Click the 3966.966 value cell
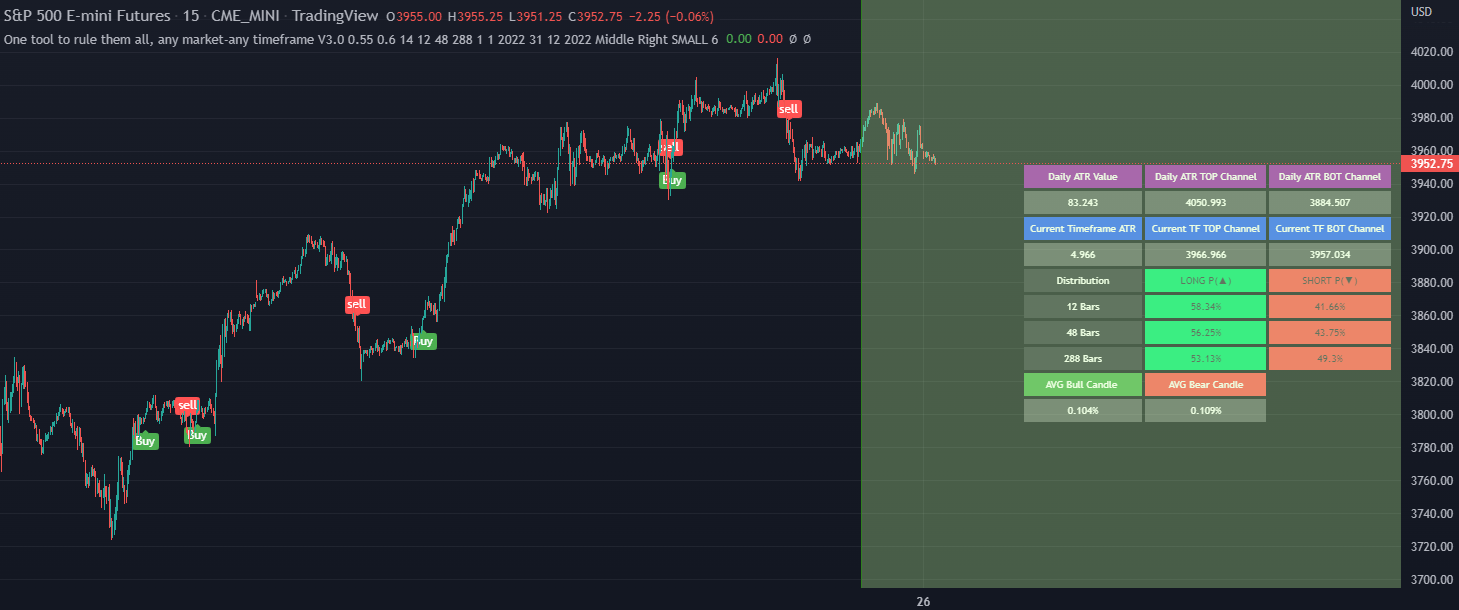Viewport: 1459px width, 610px height. pos(1205,255)
